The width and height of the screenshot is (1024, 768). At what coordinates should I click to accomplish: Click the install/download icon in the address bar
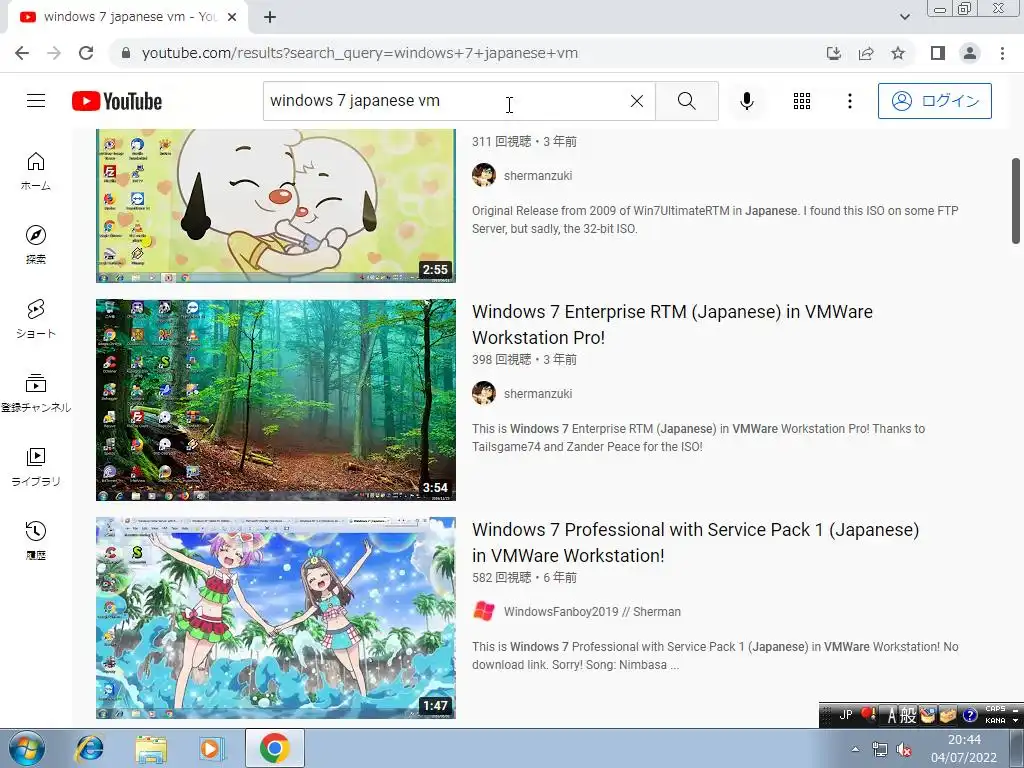834,53
